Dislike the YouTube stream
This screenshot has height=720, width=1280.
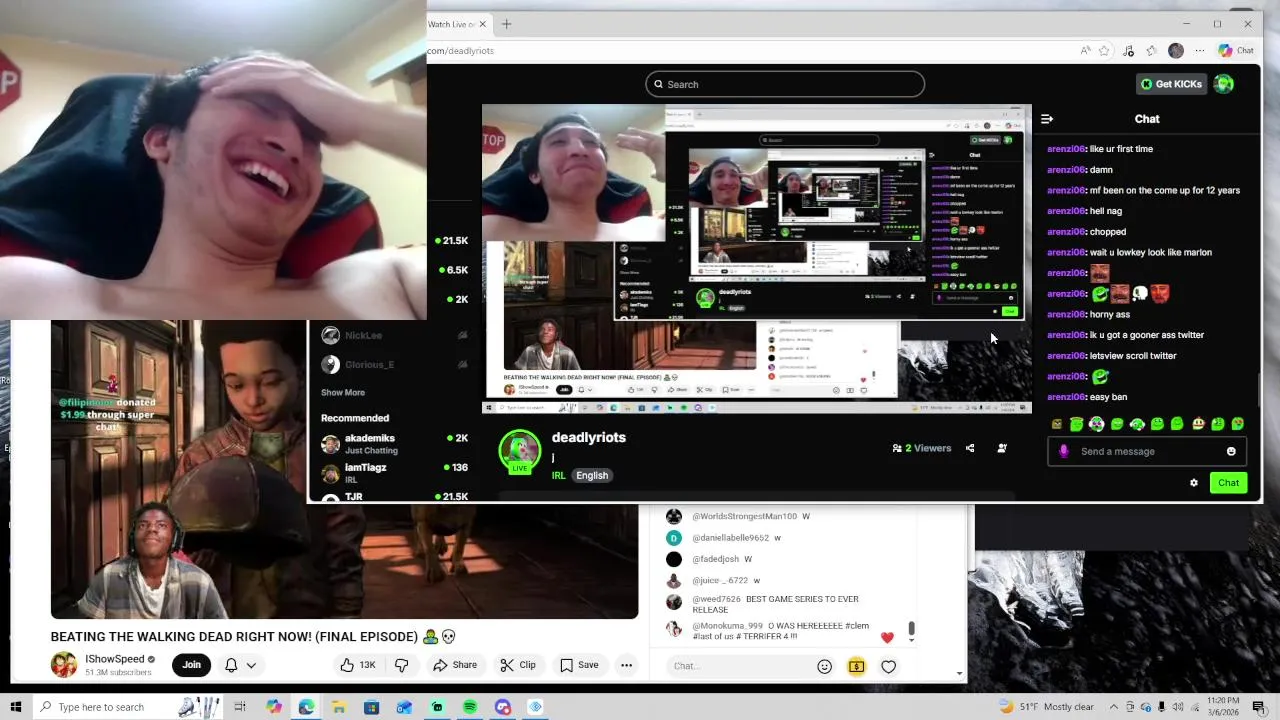click(x=401, y=665)
